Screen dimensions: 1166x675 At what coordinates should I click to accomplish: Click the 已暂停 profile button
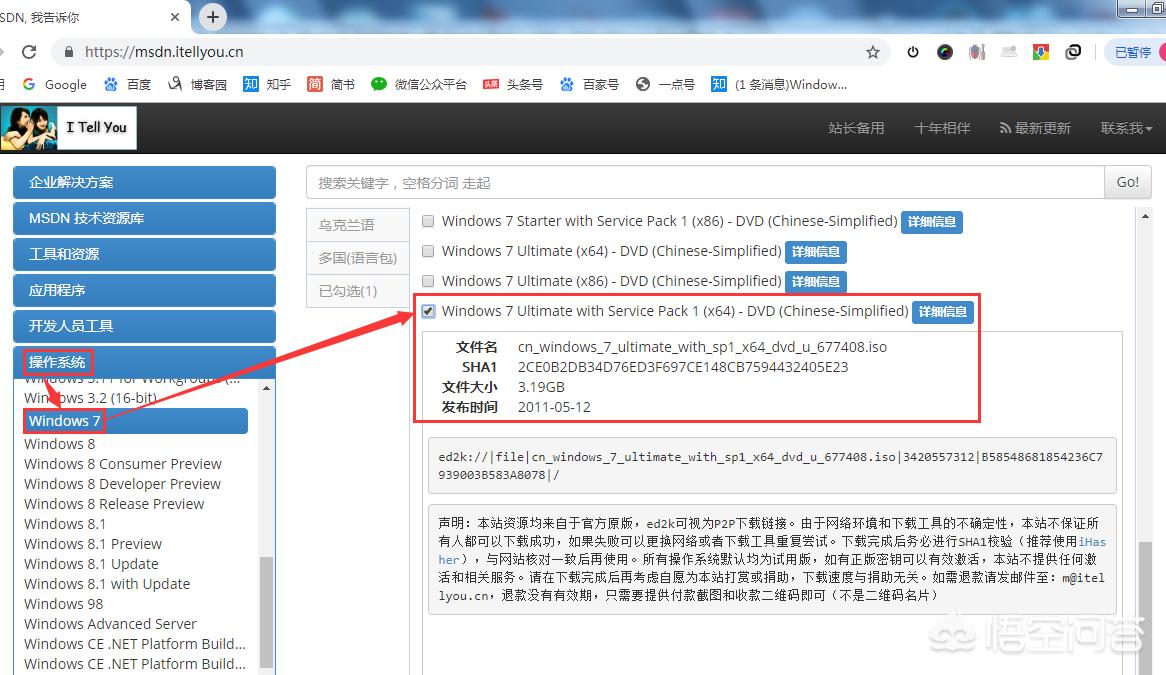pyautogui.click(x=1135, y=52)
